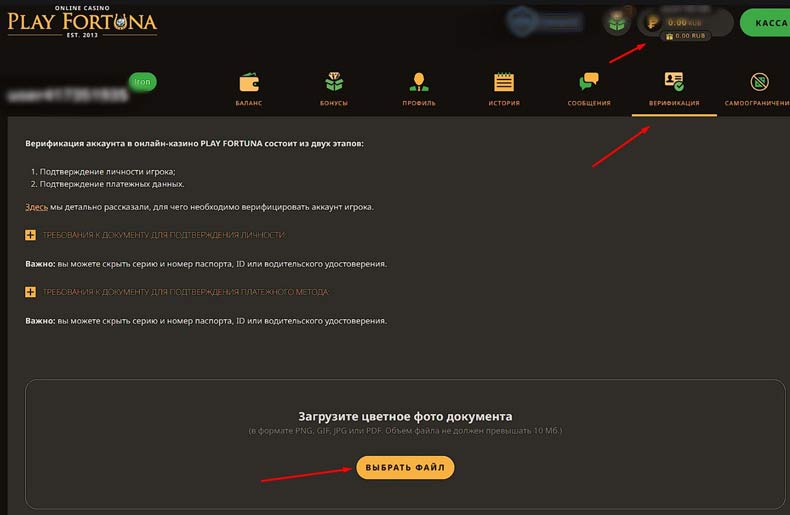Expand payment method requirements plus icon
The height and width of the screenshot is (515, 790).
point(30,292)
